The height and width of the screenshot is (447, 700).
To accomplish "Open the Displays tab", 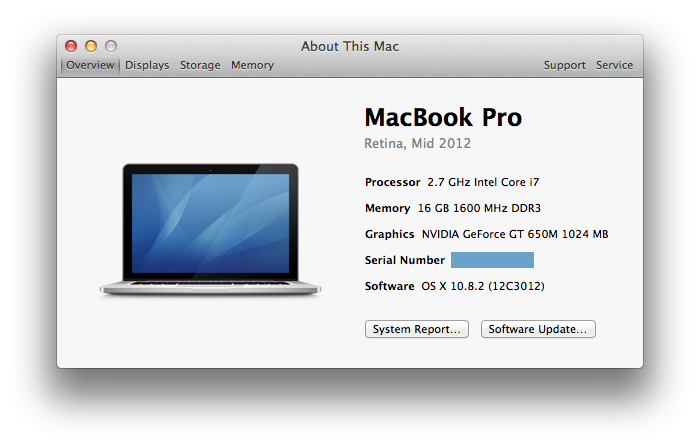I will click(x=147, y=65).
